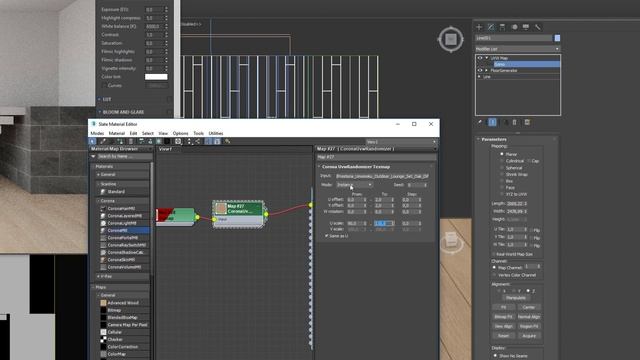Viewport: 640px width, 360px height.
Task: Click Assign Material to Selection icon in Slate
Action: 120,141
